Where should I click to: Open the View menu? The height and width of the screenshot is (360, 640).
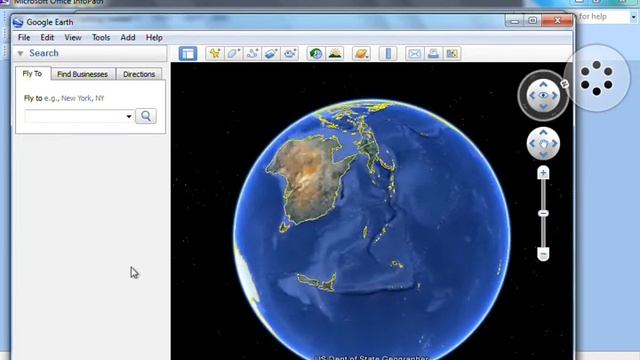[73, 38]
